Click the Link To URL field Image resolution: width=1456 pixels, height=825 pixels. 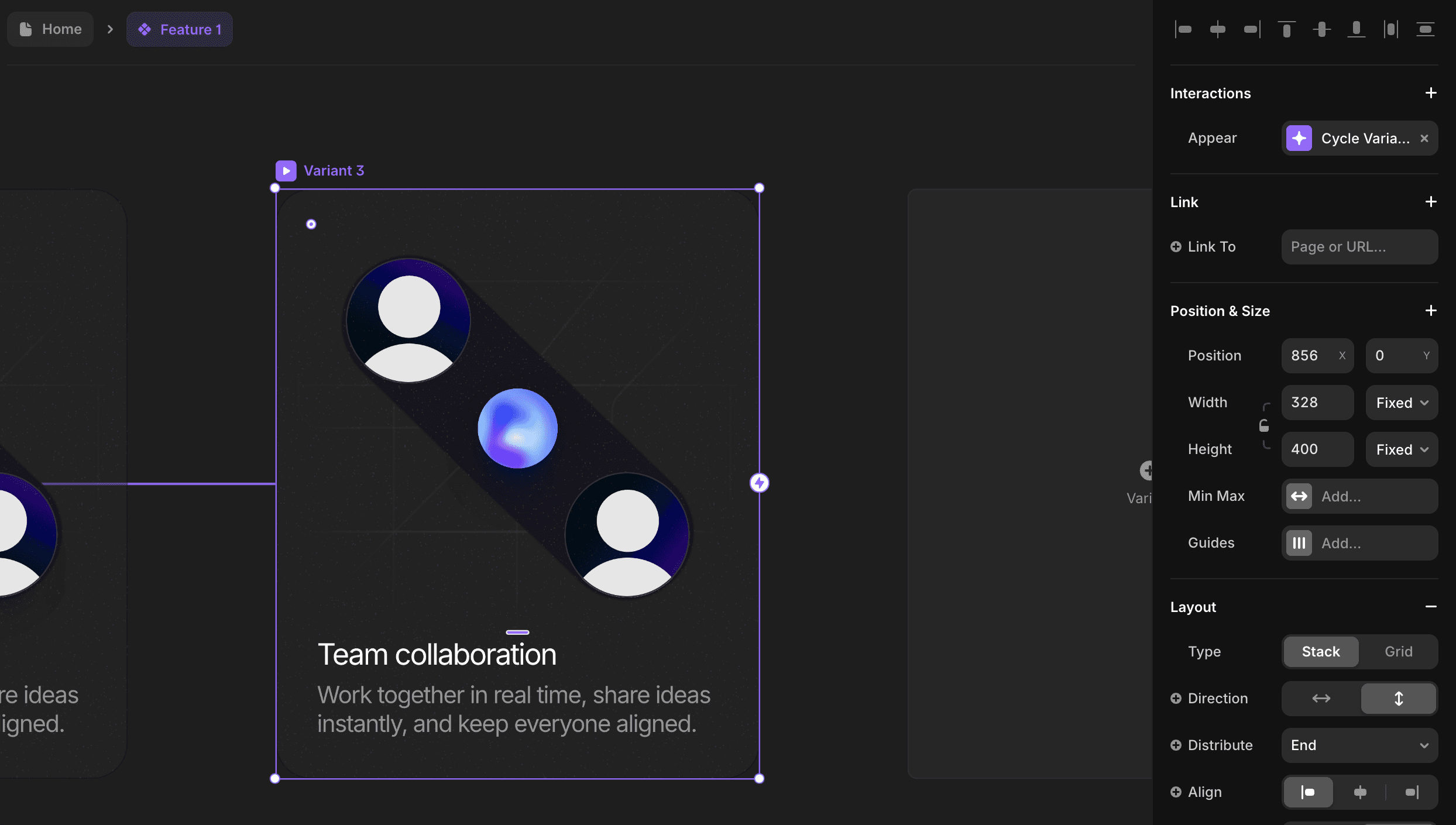1359,247
